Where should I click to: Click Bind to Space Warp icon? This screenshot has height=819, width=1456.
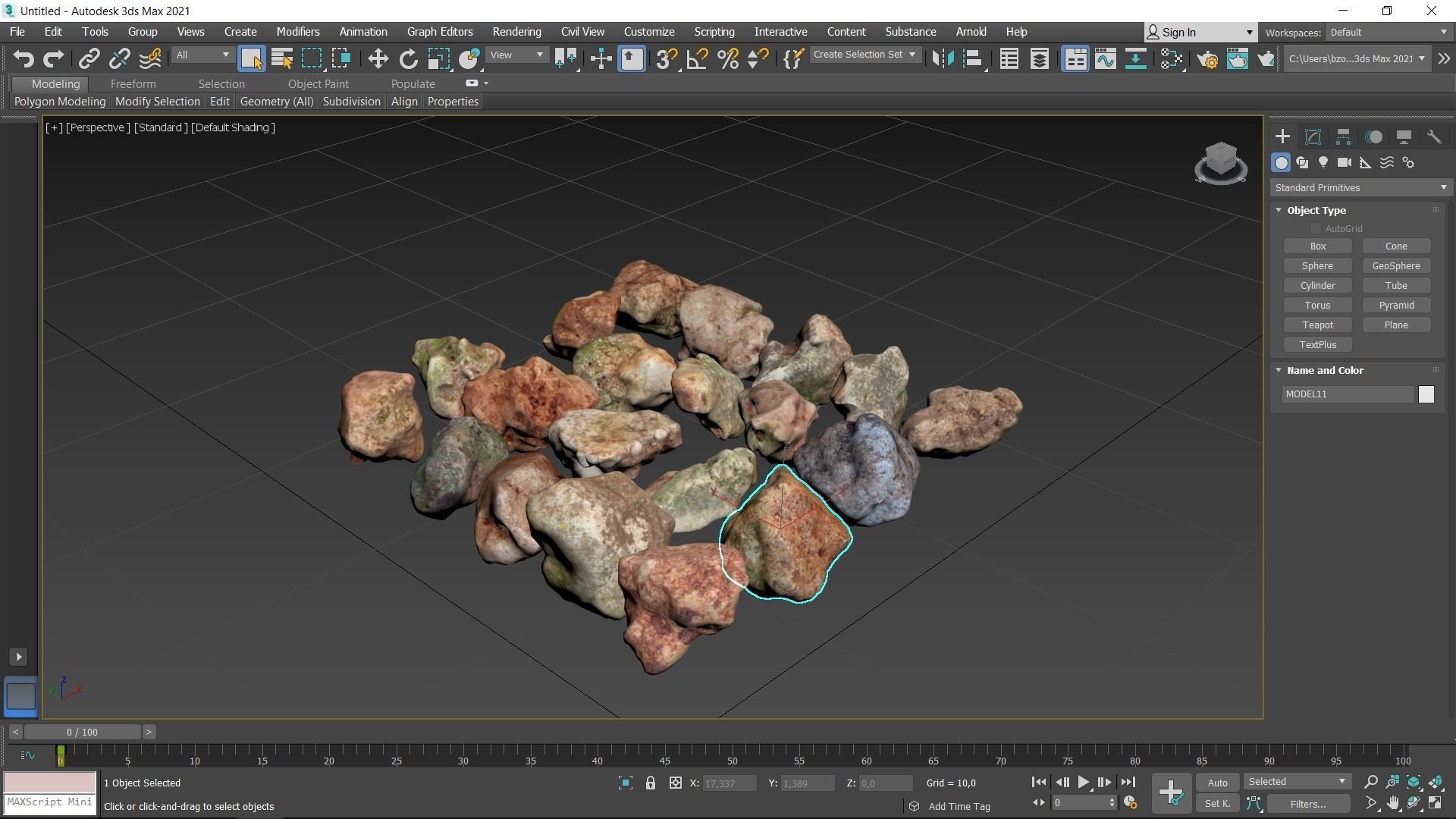point(150,58)
